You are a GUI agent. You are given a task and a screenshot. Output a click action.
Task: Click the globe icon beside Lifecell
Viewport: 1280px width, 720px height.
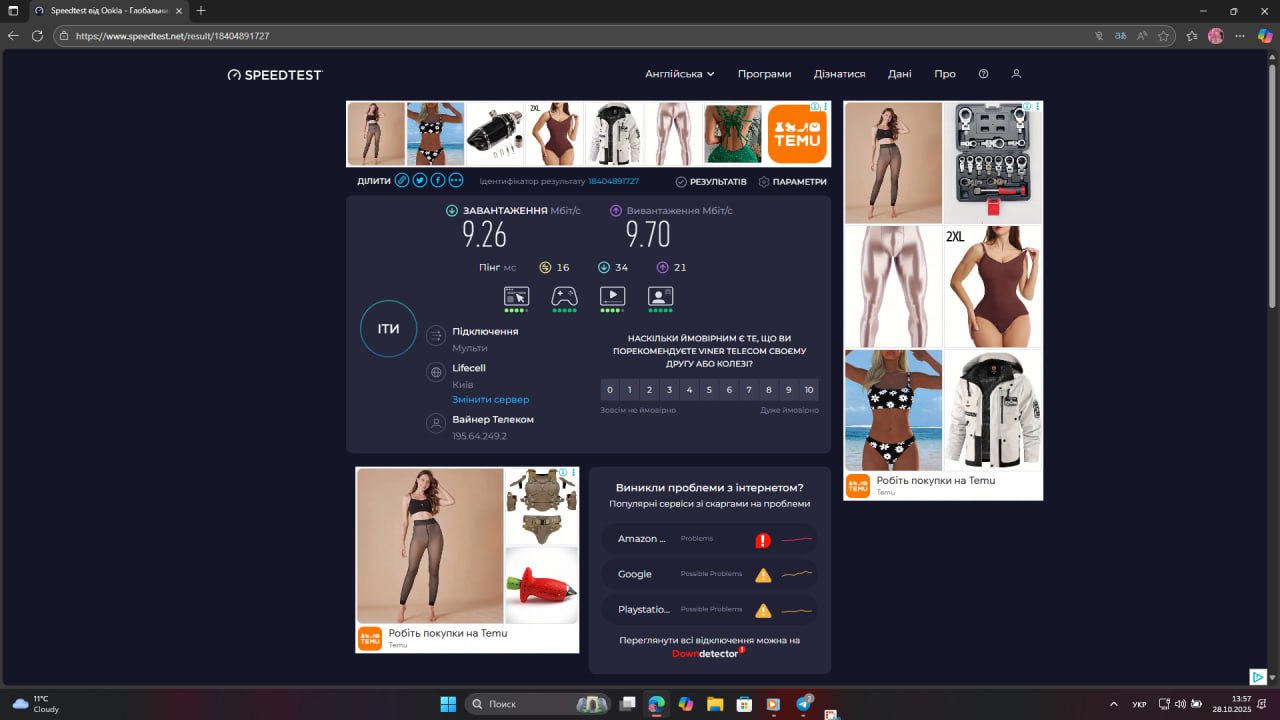tap(436, 373)
